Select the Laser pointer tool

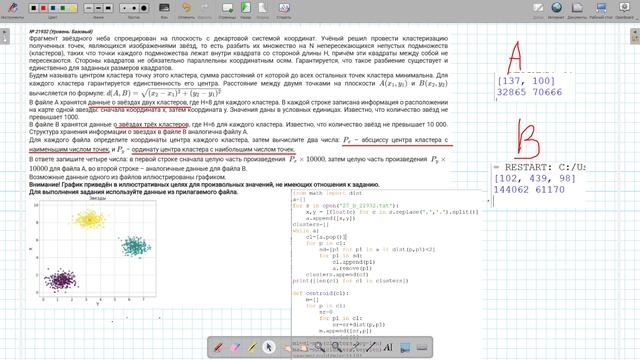[354, 347]
